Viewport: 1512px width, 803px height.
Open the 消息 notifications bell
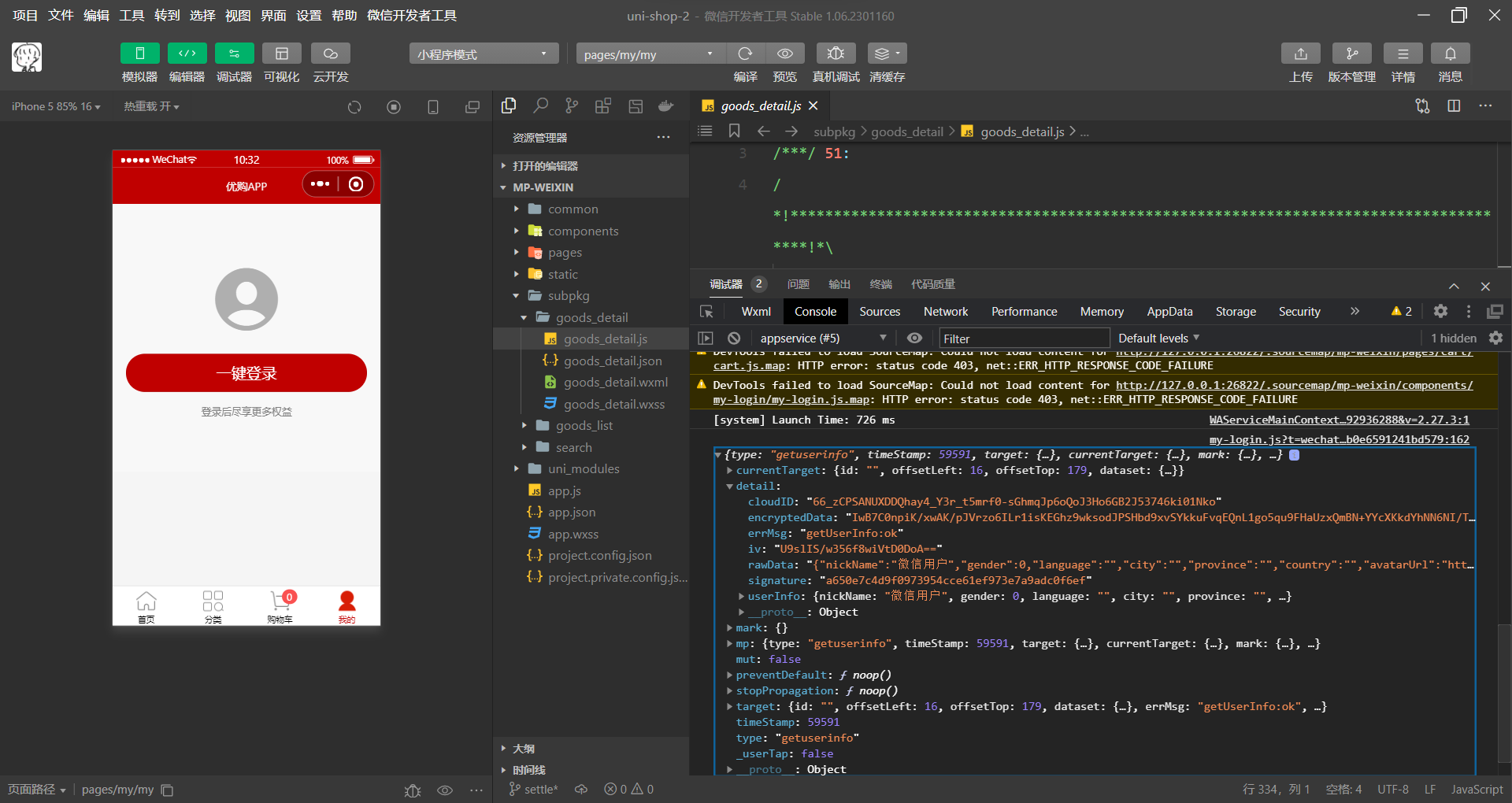point(1450,54)
